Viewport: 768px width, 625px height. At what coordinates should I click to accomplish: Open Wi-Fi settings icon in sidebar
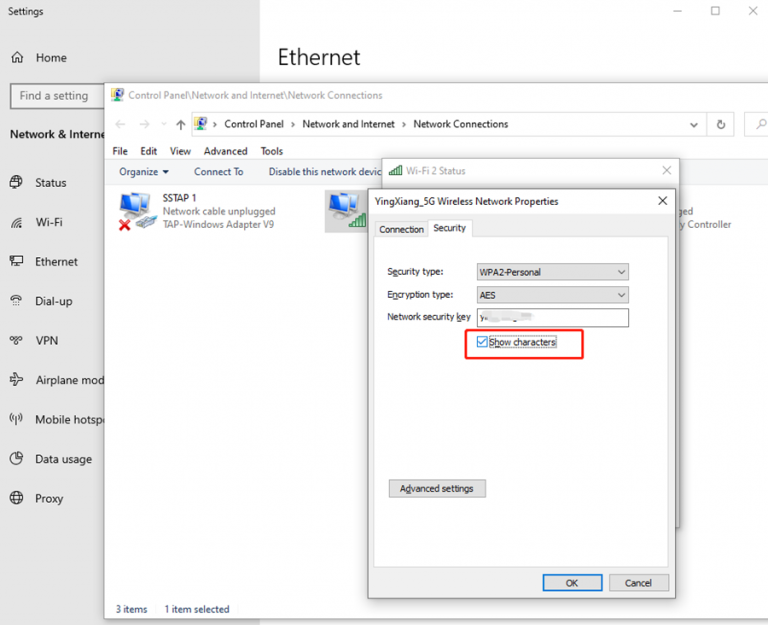pos(16,222)
